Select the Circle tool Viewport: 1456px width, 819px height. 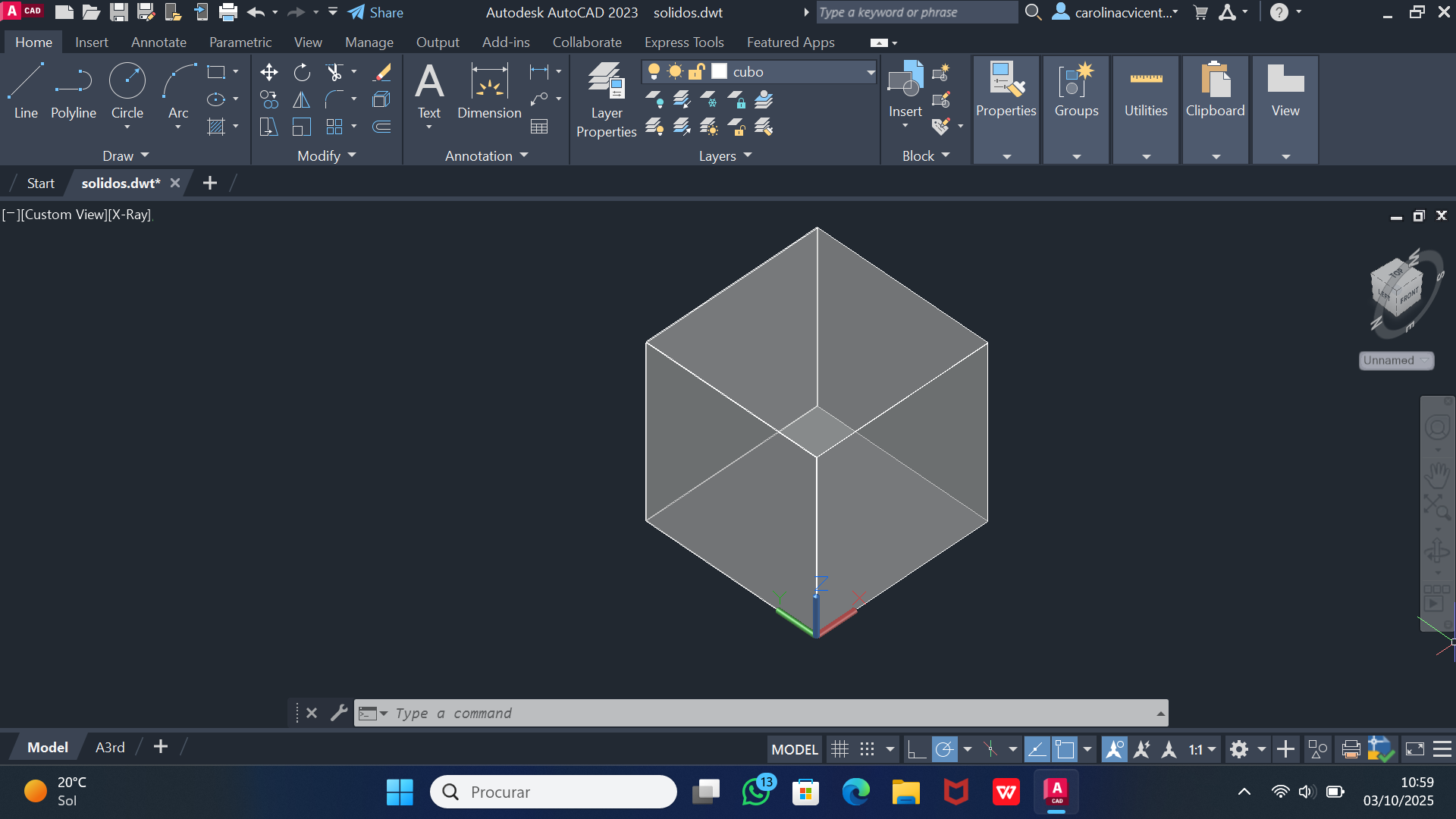click(127, 91)
